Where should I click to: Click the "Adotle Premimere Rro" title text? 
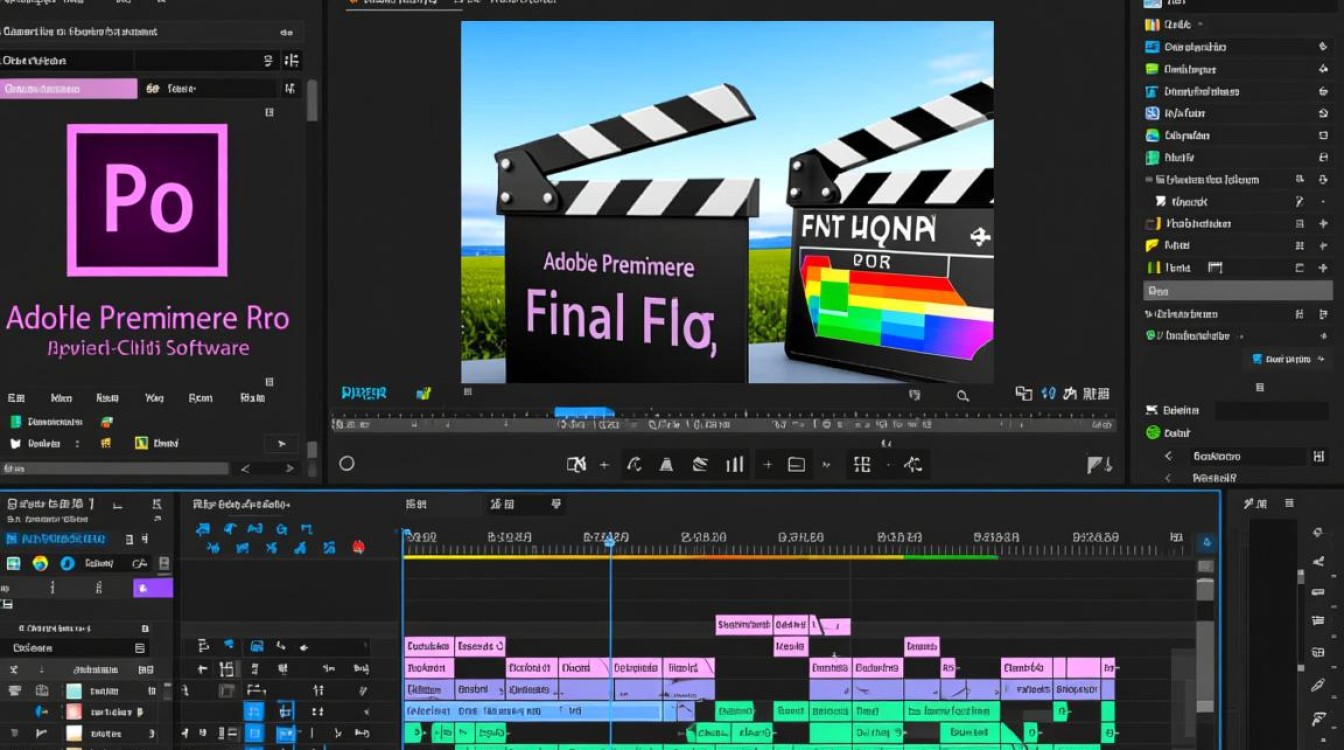[x=148, y=319]
